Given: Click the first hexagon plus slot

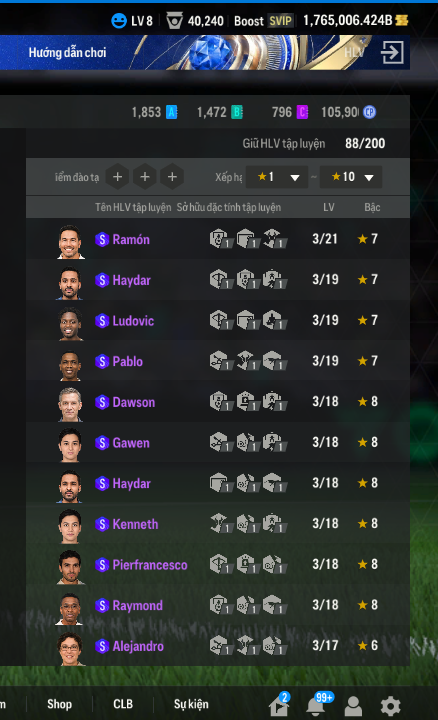Looking at the screenshot, I should coord(118,177).
